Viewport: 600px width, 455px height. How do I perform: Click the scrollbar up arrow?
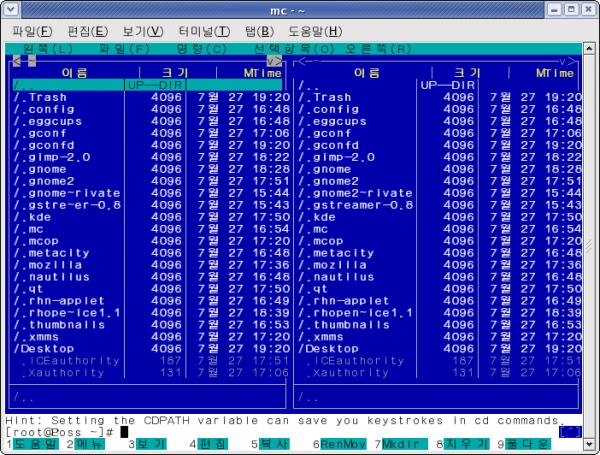point(589,49)
